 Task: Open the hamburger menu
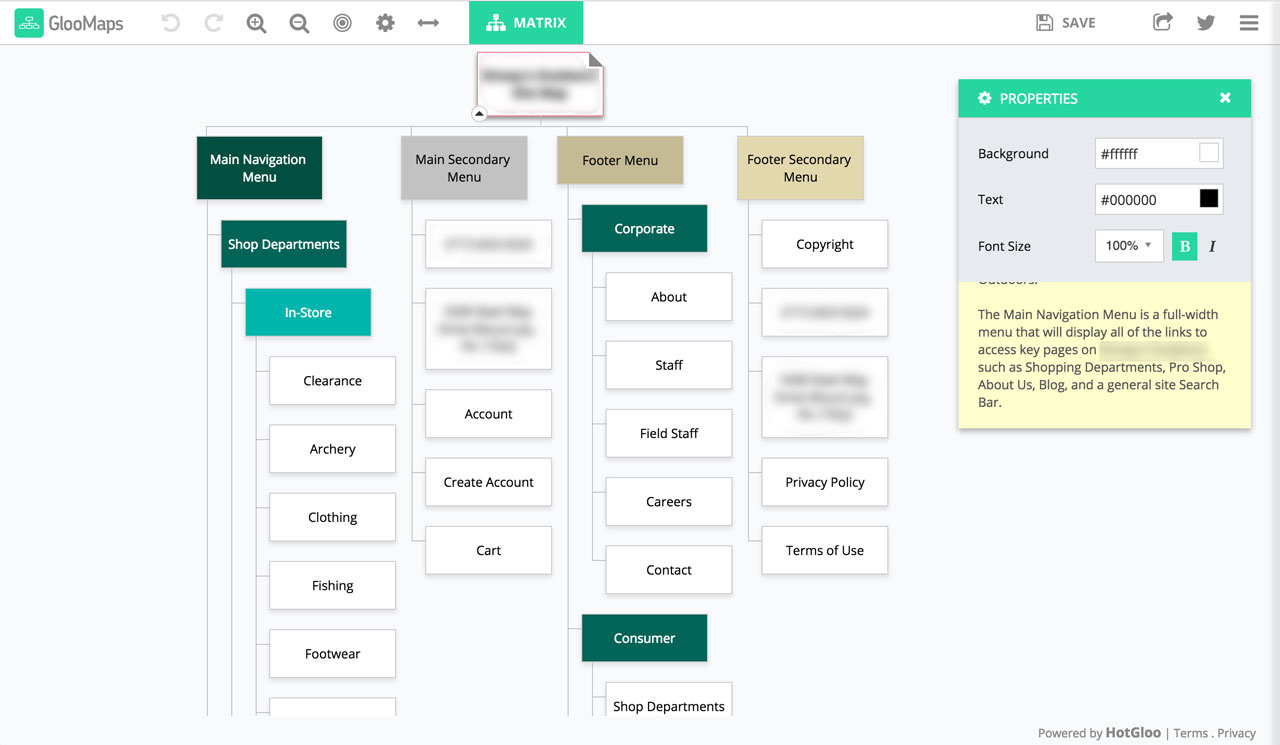tap(1249, 23)
